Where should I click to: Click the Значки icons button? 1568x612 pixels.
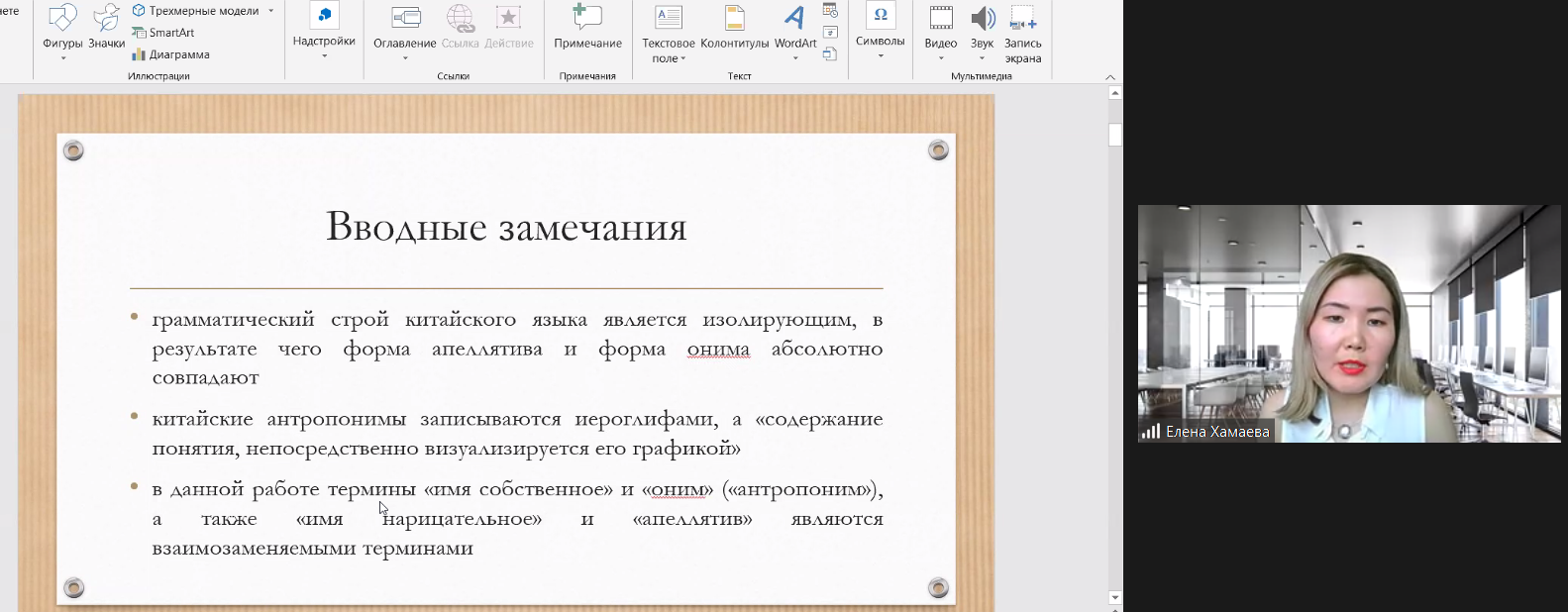coord(106,28)
